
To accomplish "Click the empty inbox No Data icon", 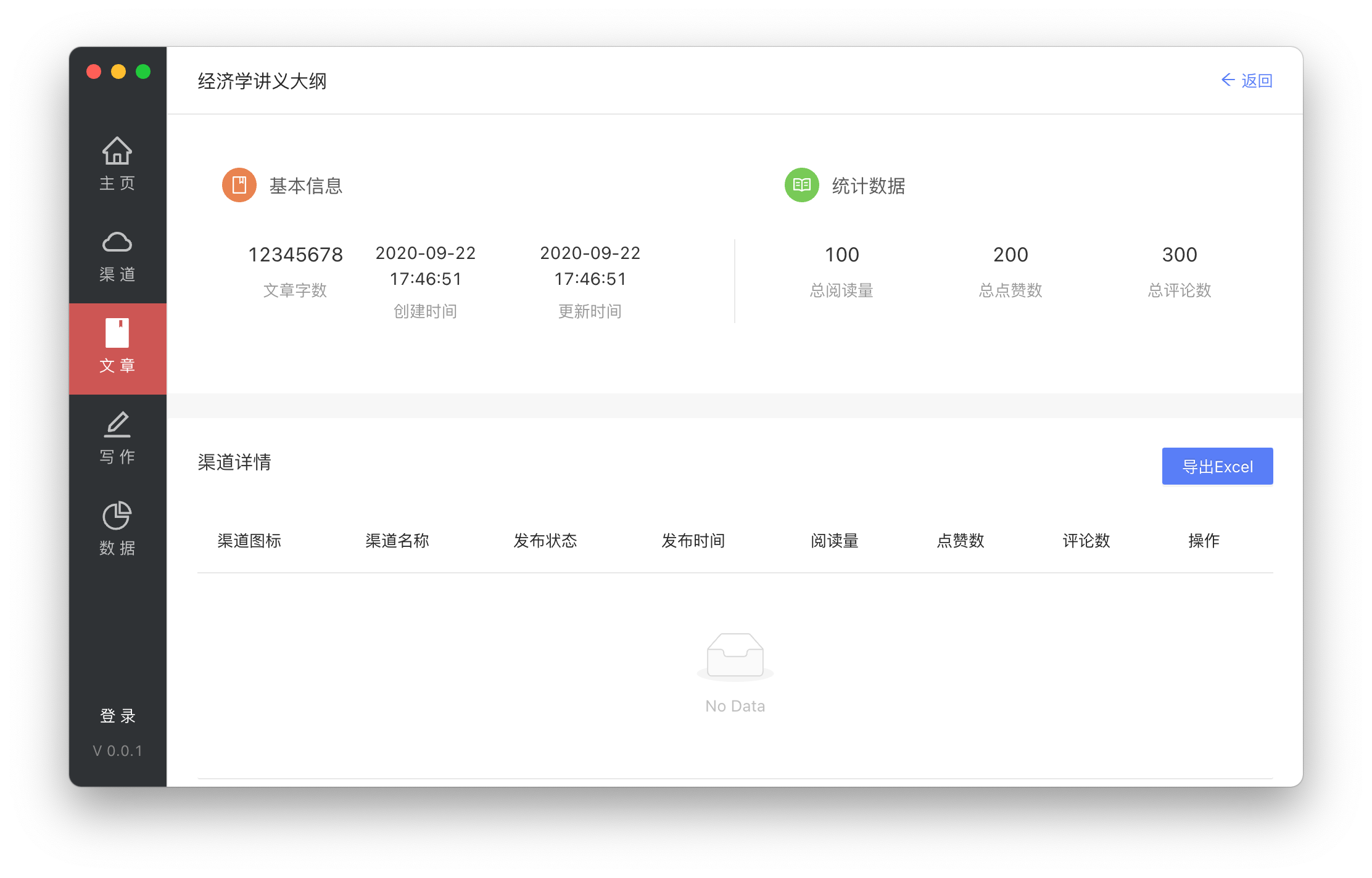I will [735, 656].
